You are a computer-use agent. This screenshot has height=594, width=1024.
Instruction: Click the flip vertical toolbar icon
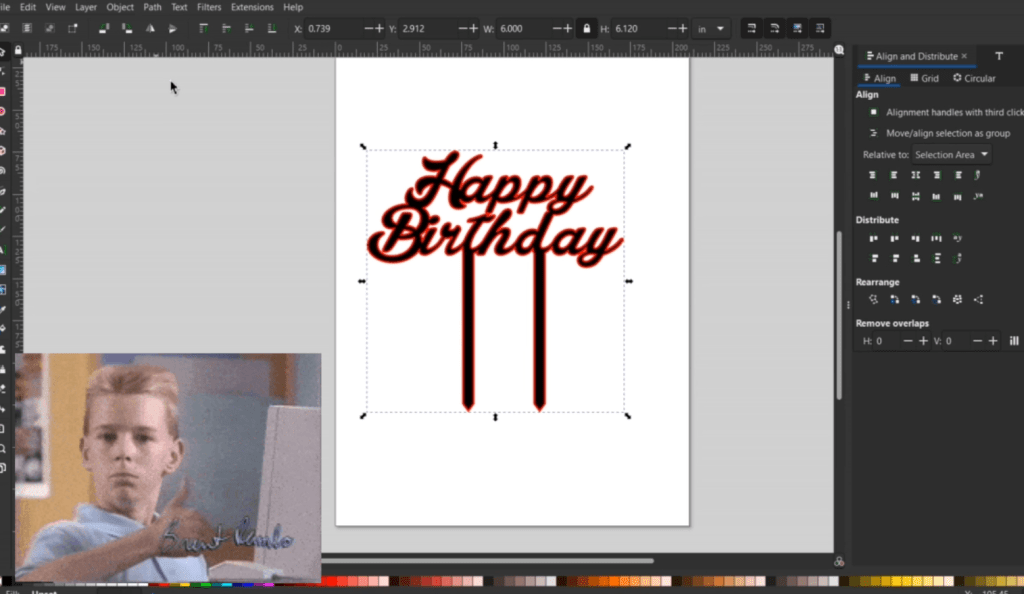tap(173, 29)
